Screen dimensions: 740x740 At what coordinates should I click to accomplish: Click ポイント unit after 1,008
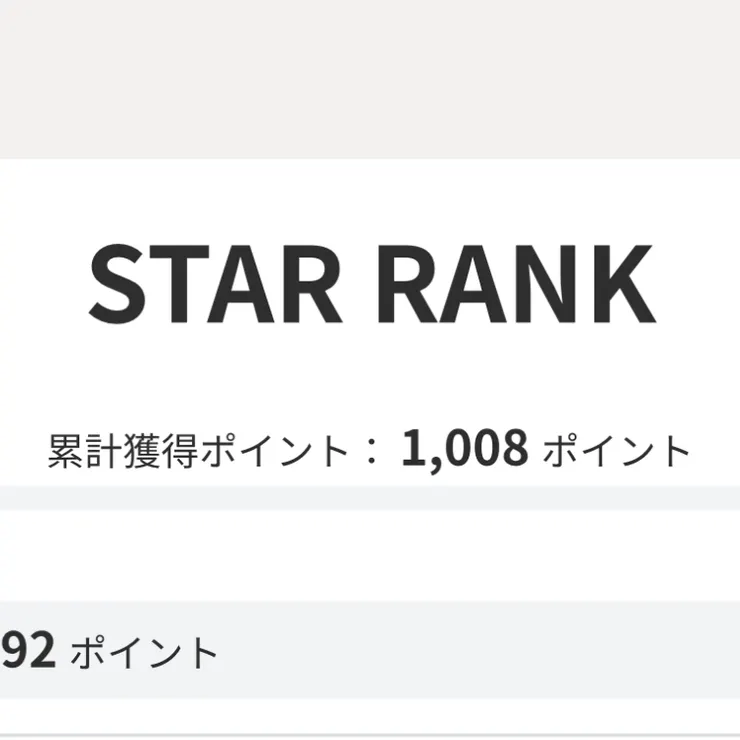pyautogui.click(x=617, y=452)
